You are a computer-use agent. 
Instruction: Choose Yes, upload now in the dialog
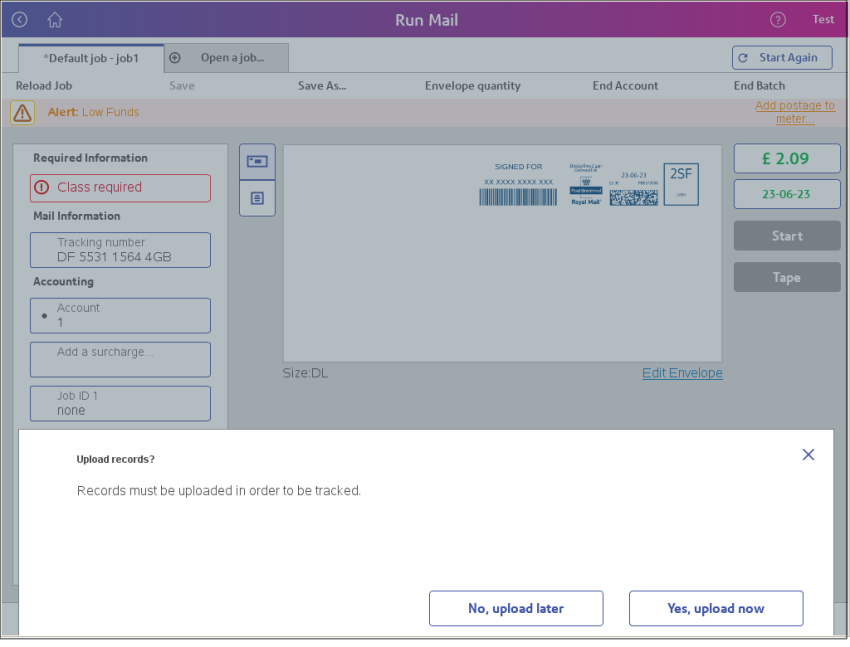(x=716, y=608)
